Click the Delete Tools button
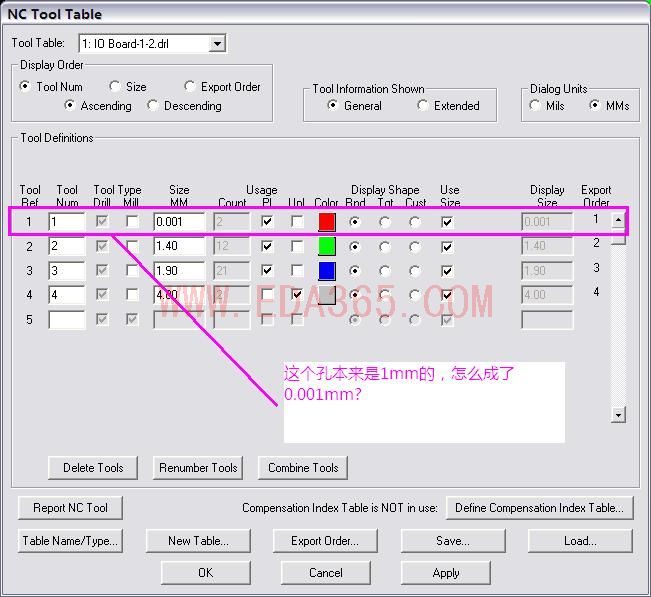This screenshot has height=597, width=651. (93, 468)
